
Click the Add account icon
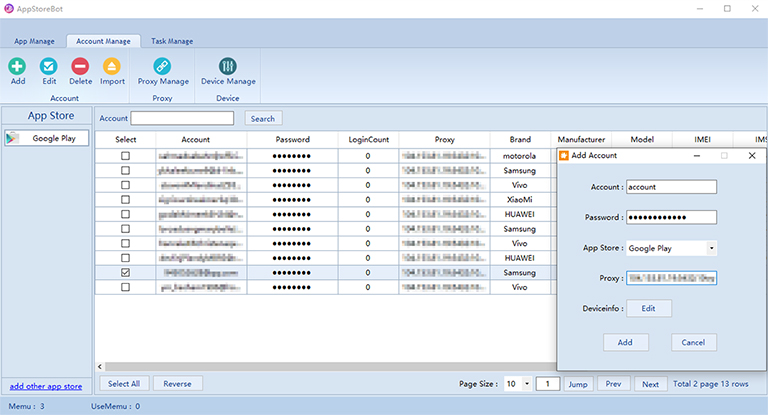[17, 66]
